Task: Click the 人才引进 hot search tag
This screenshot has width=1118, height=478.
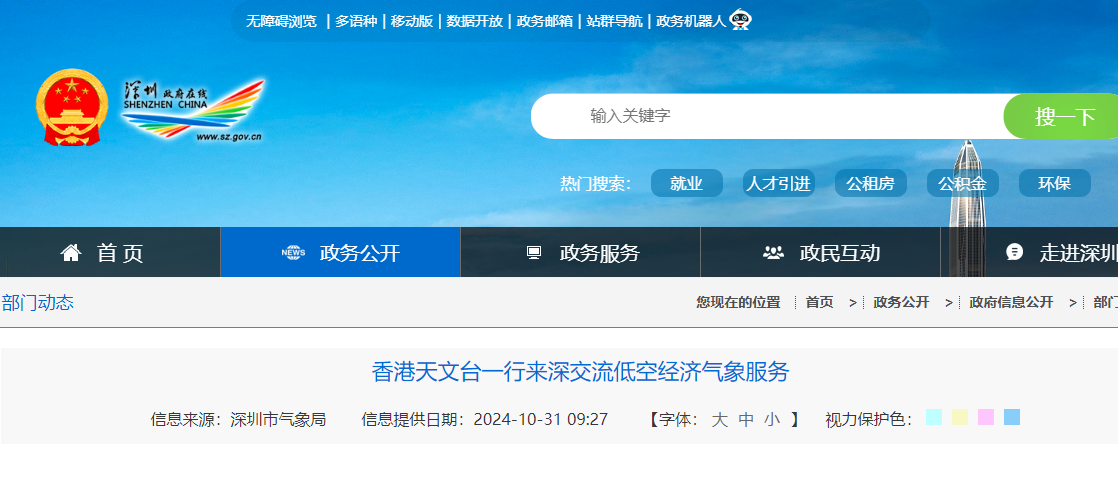Action: (778, 184)
